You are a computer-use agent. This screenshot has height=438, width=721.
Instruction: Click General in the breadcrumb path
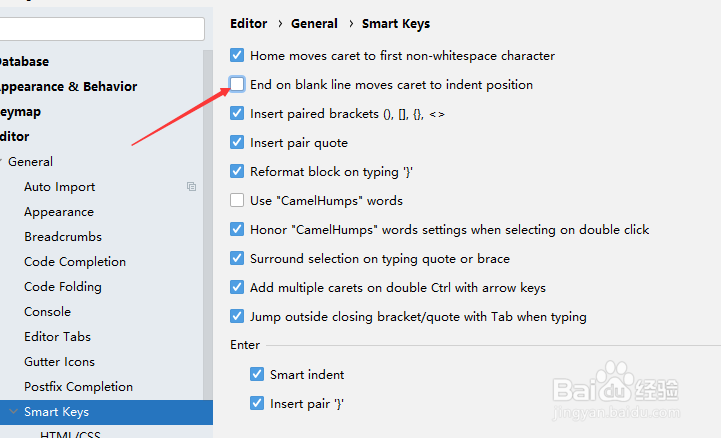pos(314,23)
